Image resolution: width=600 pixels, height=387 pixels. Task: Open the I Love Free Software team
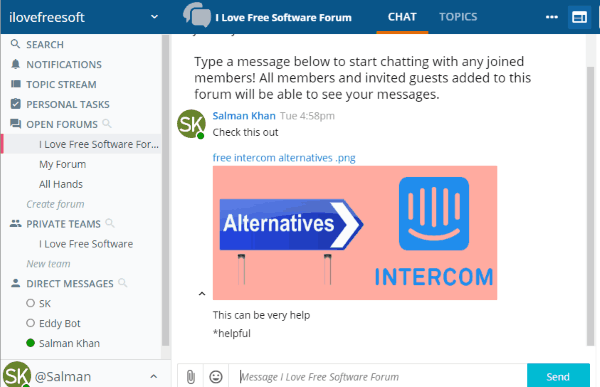[x=86, y=244]
